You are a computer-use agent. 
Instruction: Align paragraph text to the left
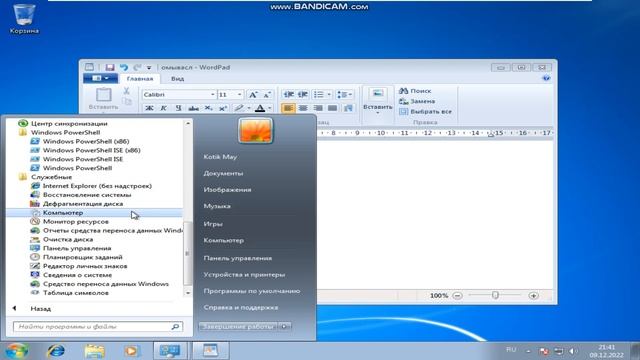tap(288, 108)
